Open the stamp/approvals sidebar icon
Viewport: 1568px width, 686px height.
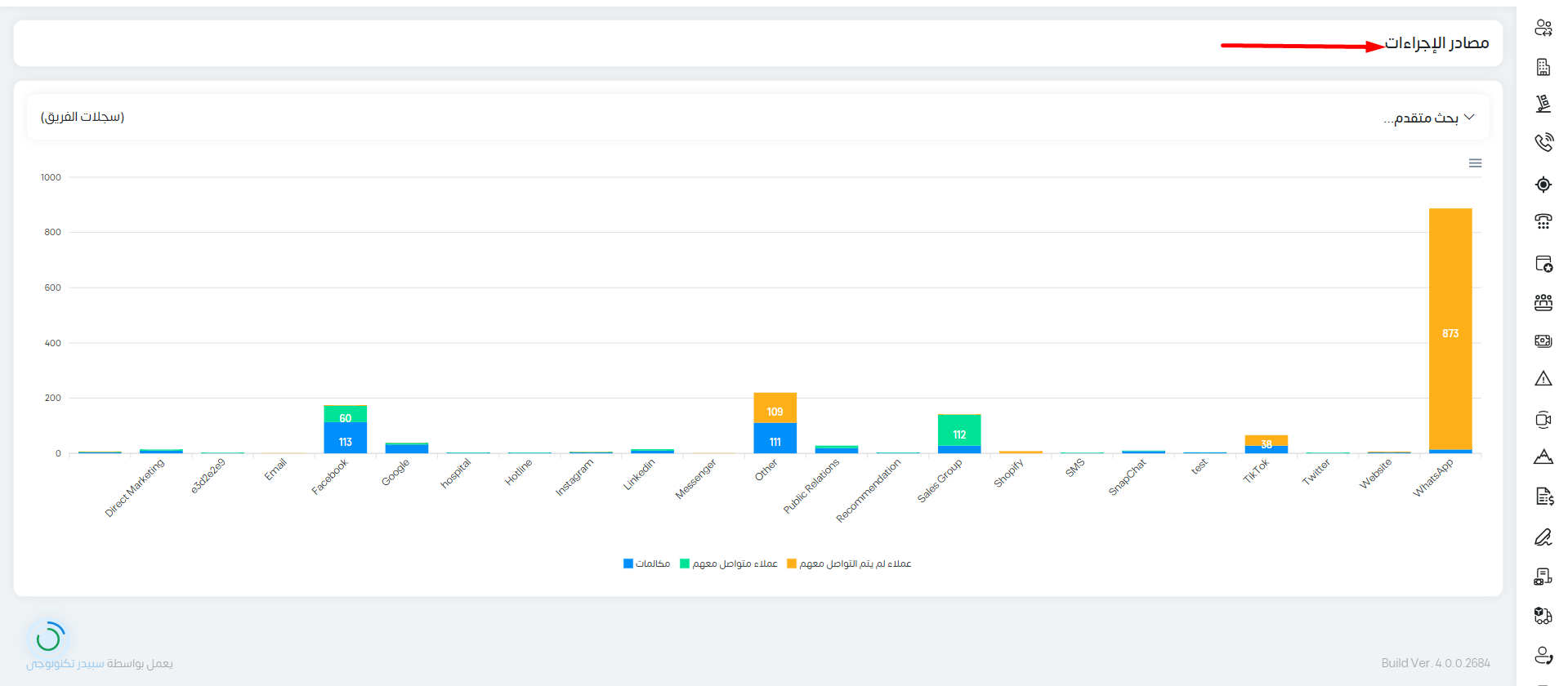1543,104
